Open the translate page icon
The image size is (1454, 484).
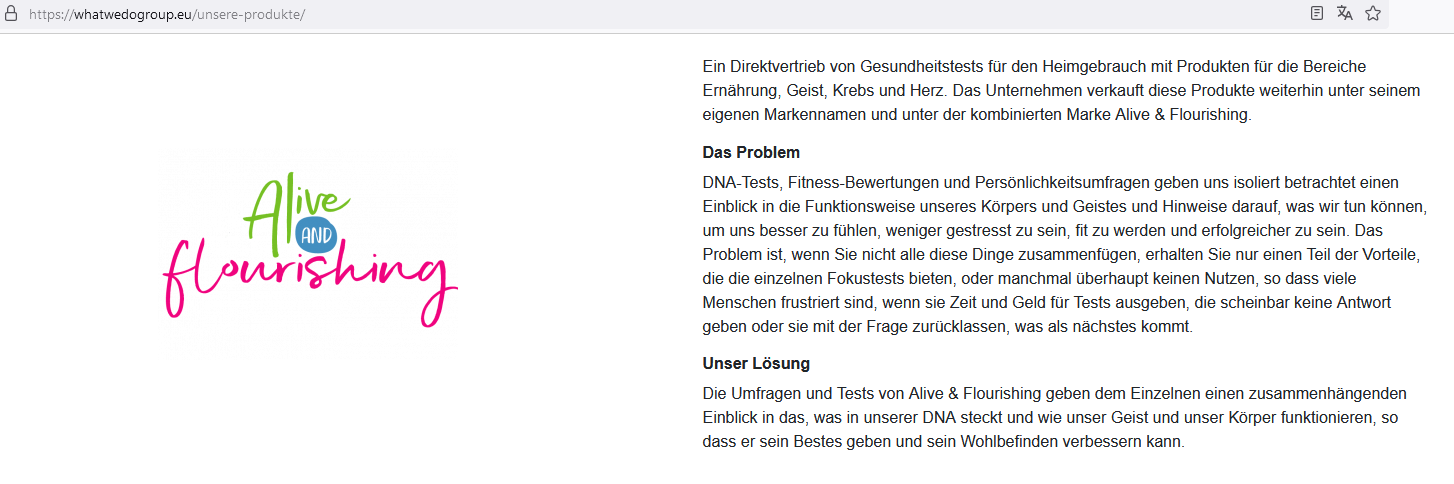1345,14
